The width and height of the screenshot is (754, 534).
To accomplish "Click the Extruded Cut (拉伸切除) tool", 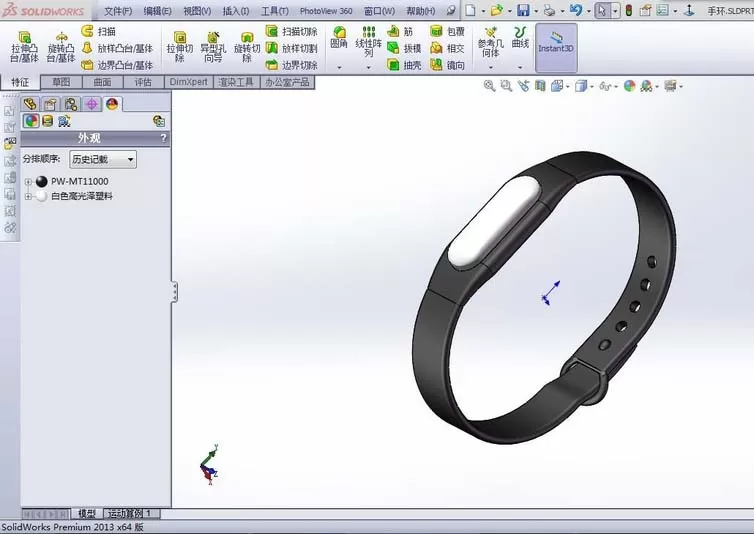I will coord(179,47).
